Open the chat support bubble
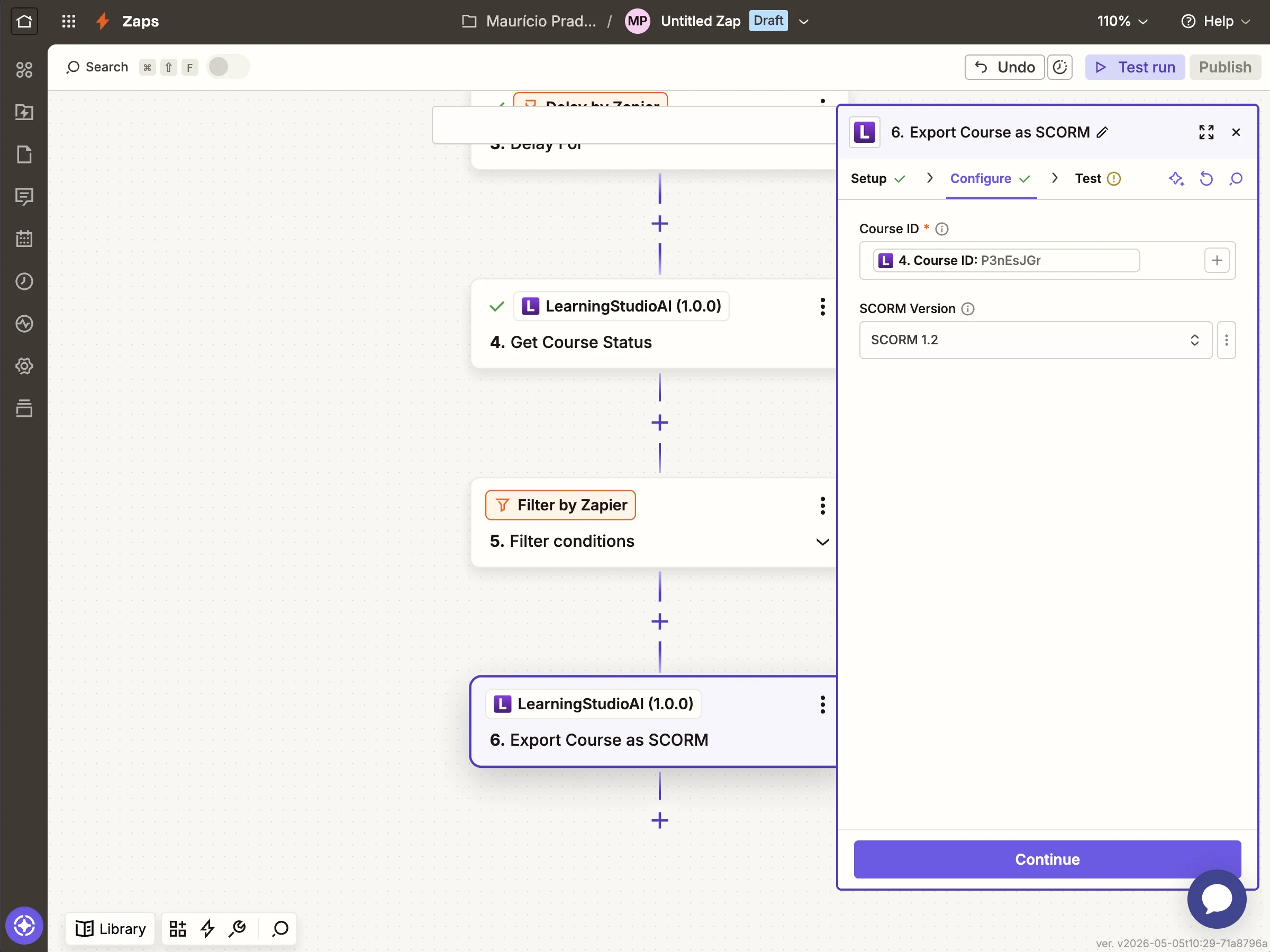Viewport: 1270px width, 952px height. [x=1217, y=899]
